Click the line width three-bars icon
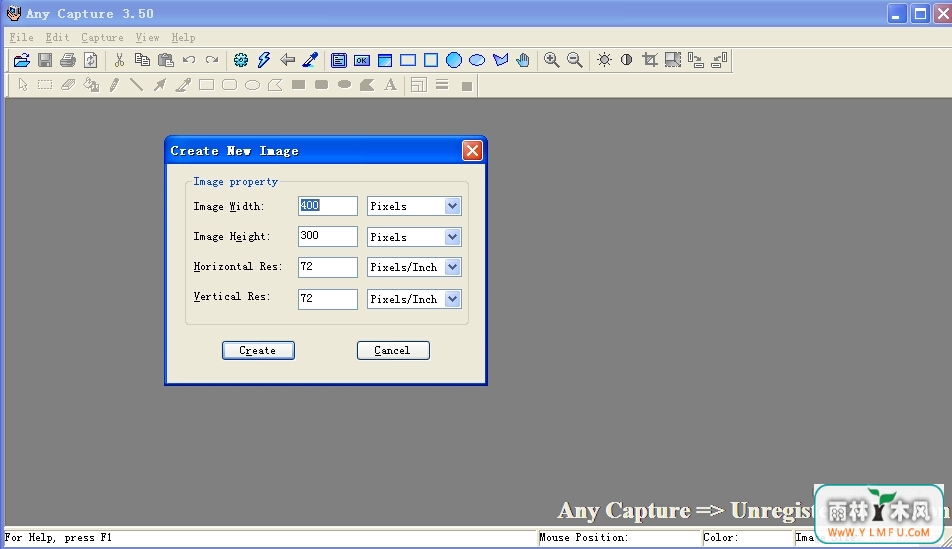Image resolution: width=952 pixels, height=549 pixels. tap(442, 85)
